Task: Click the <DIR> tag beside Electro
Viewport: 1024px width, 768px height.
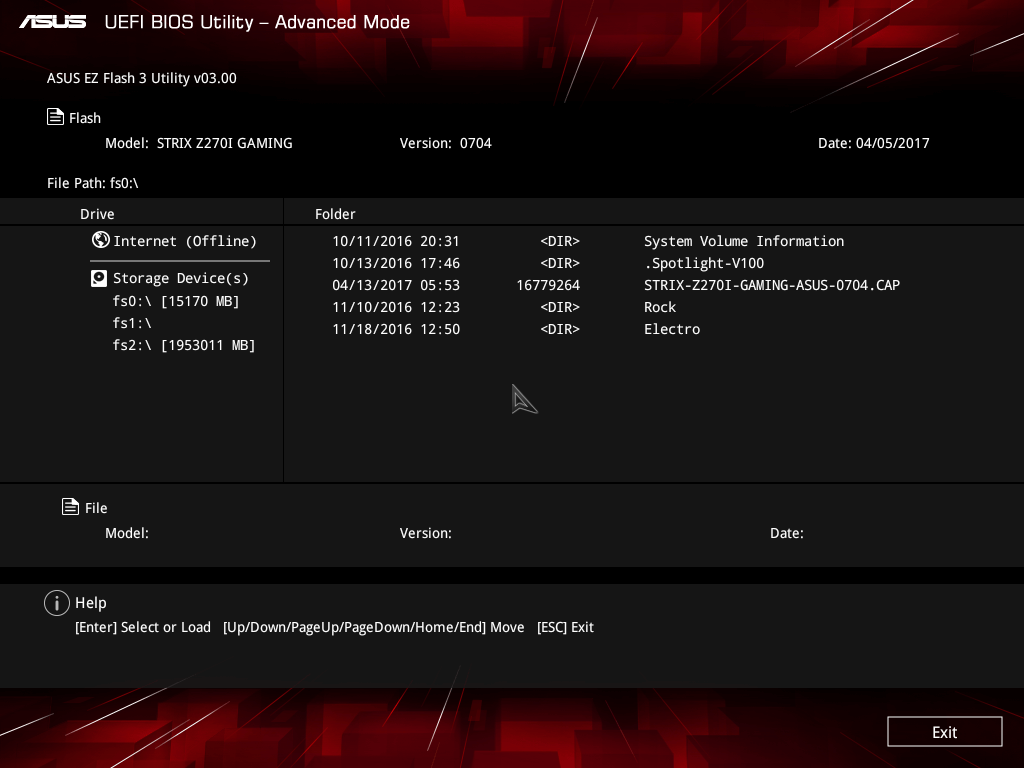Action: (560, 329)
